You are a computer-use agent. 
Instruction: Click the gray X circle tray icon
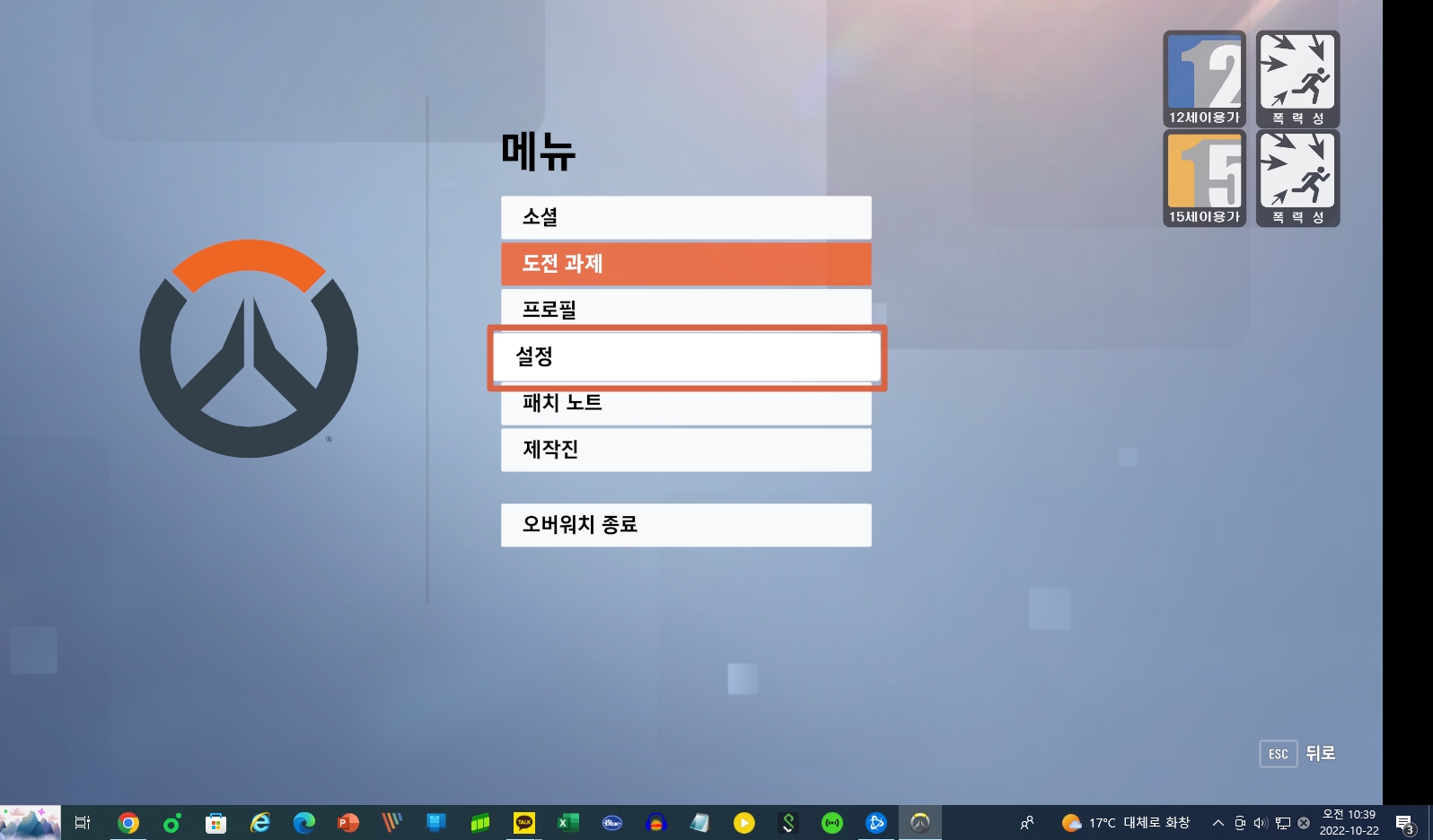pyautogui.click(x=1304, y=823)
